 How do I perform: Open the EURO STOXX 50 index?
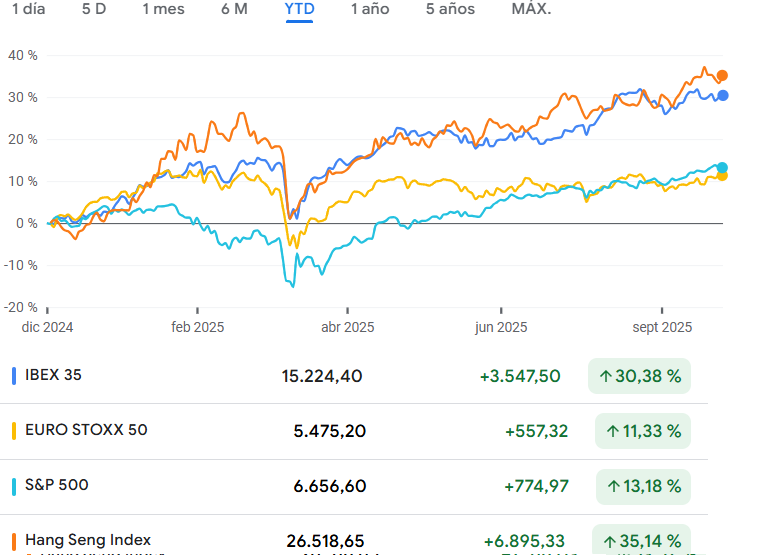click(x=86, y=431)
